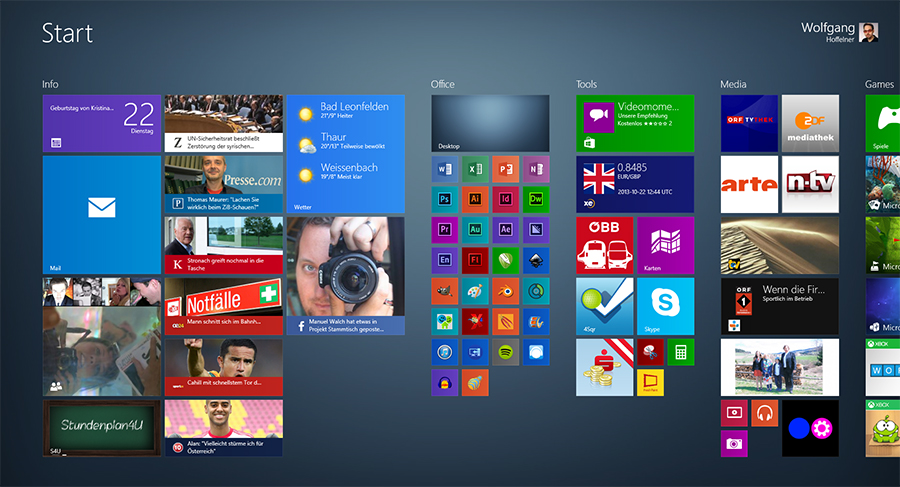Open the black tile with blue circle and gear

click(810, 428)
